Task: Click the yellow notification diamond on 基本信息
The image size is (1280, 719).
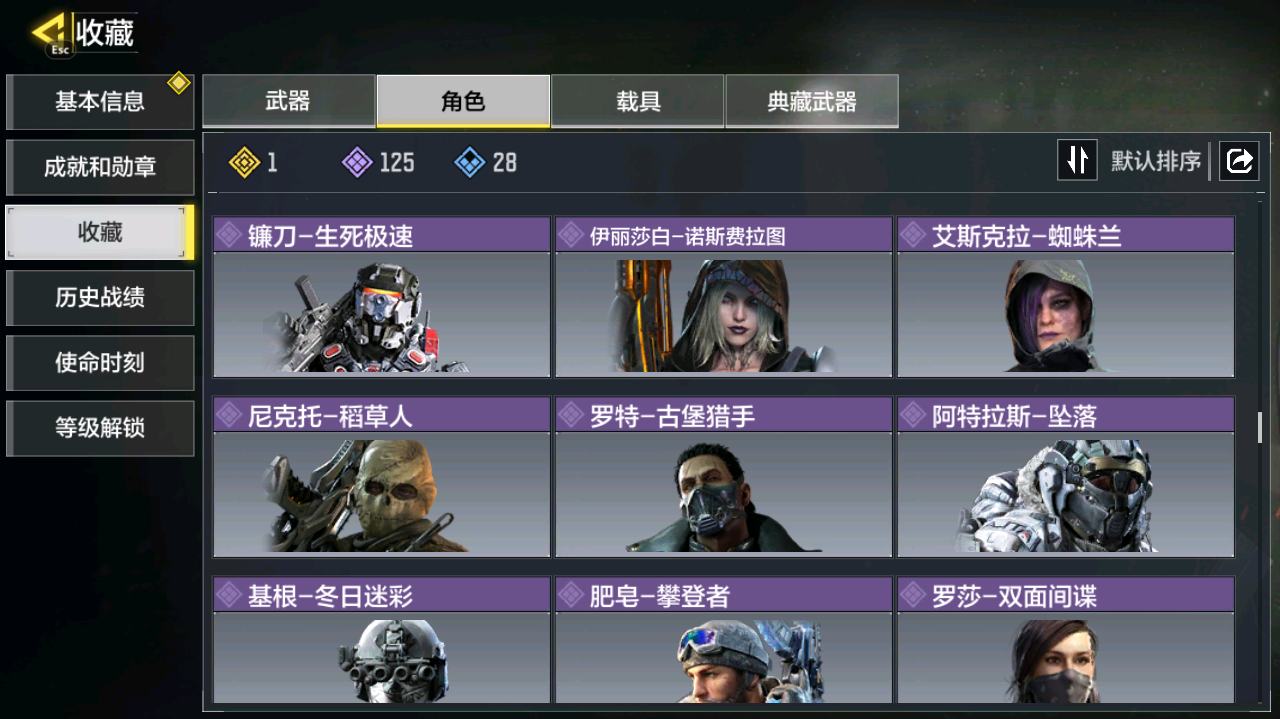Action: coord(179,83)
